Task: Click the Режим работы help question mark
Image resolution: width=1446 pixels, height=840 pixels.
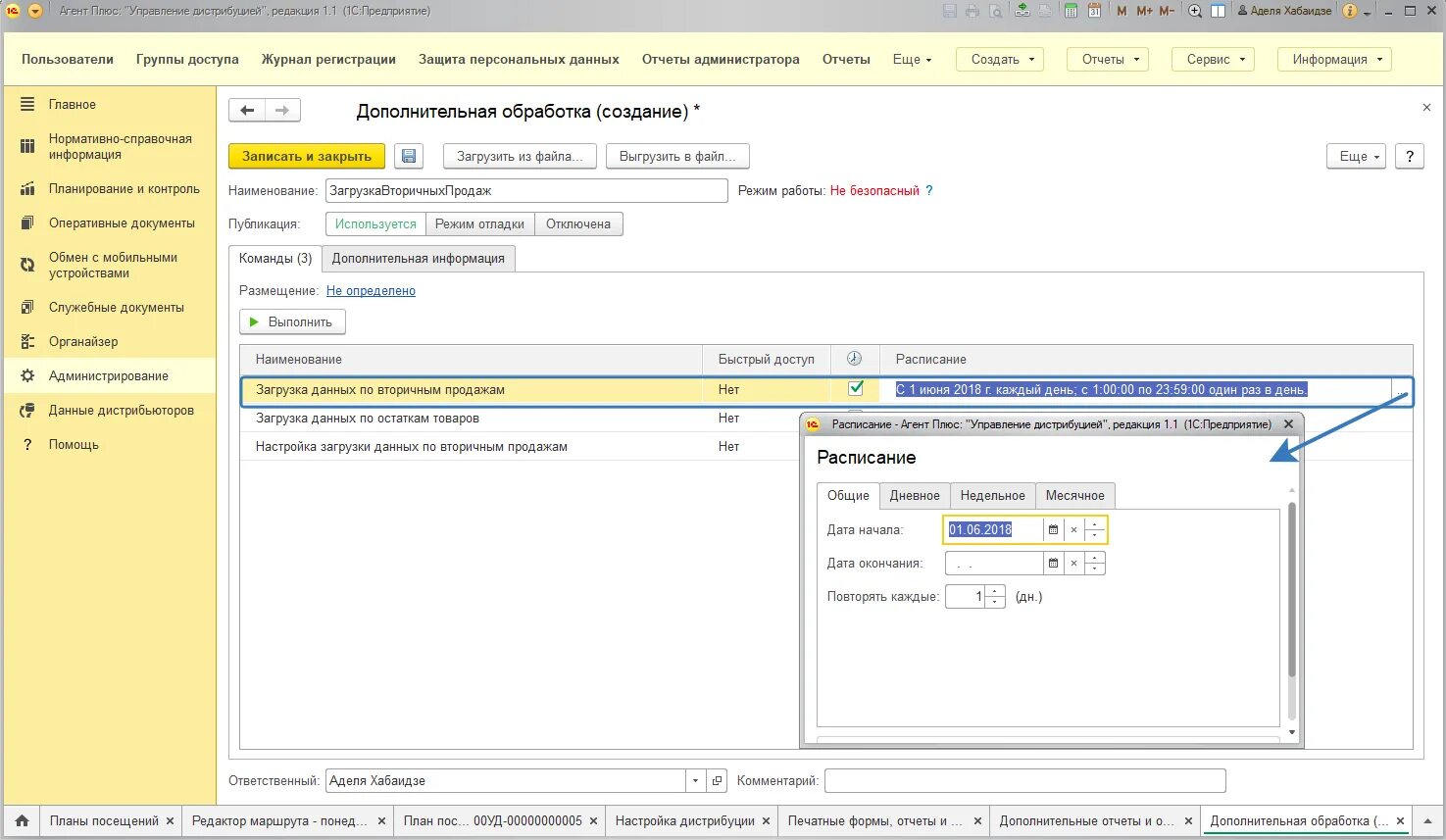Action: (x=929, y=190)
